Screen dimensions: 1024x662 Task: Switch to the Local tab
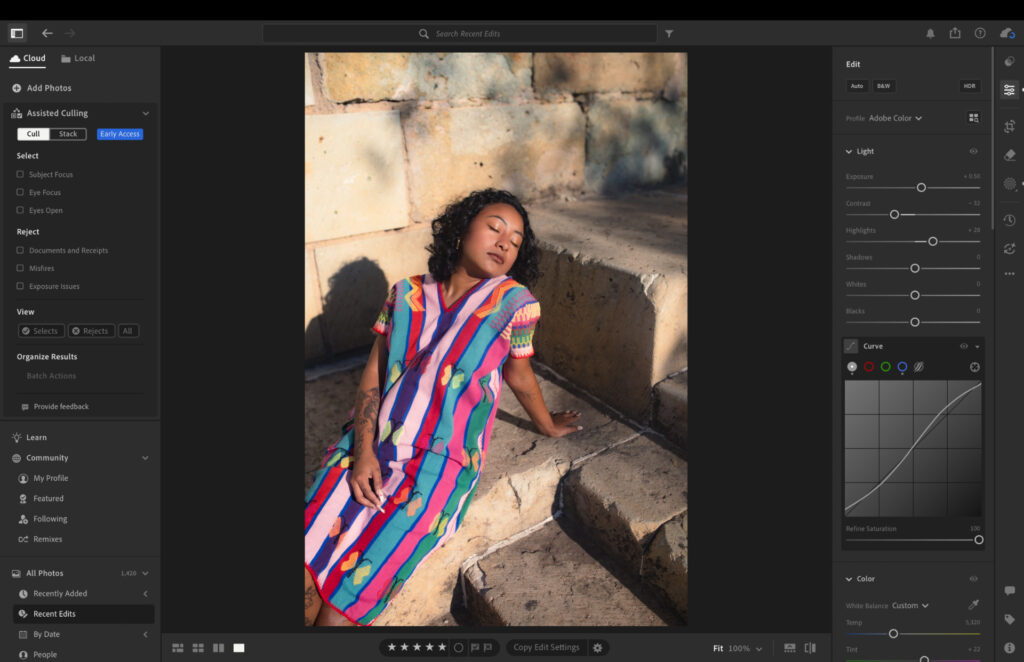click(x=78, y=58)
